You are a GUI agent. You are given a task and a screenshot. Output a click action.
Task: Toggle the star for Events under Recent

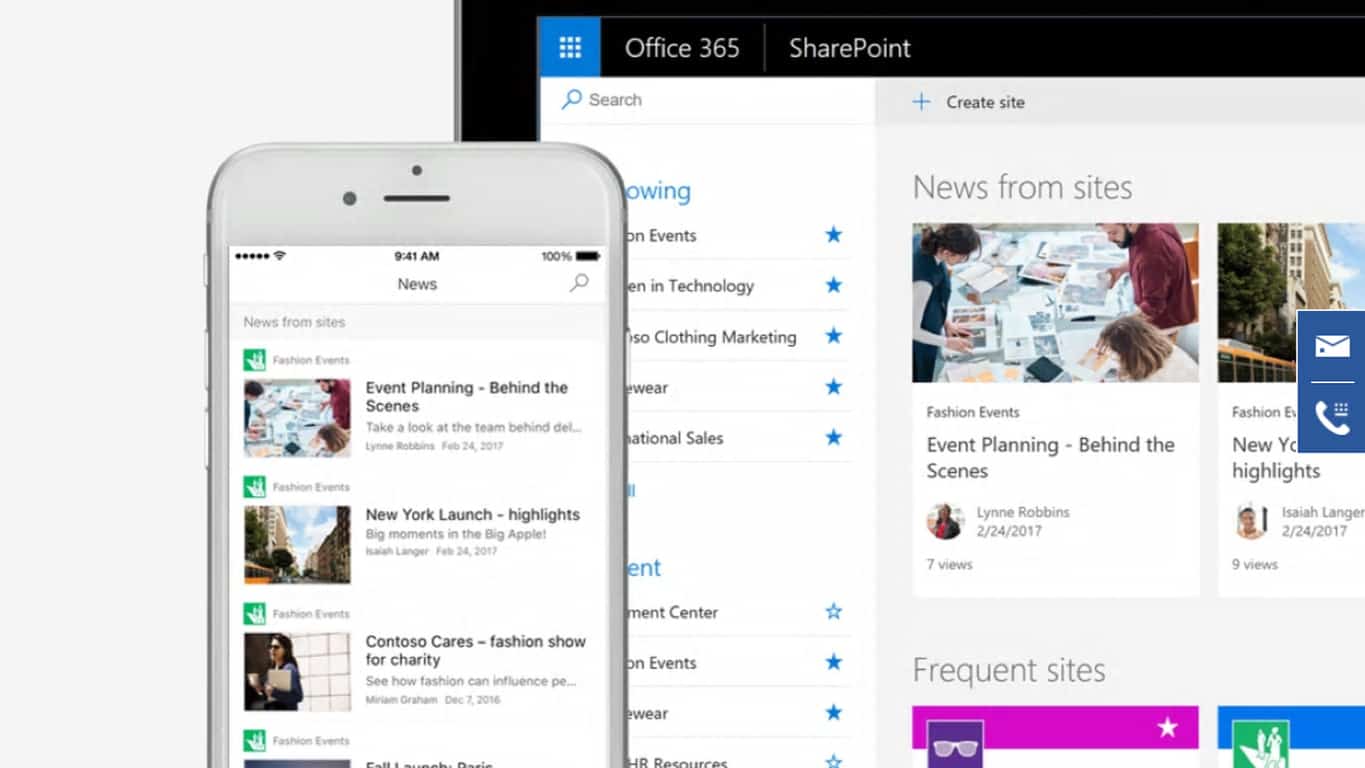833,662
